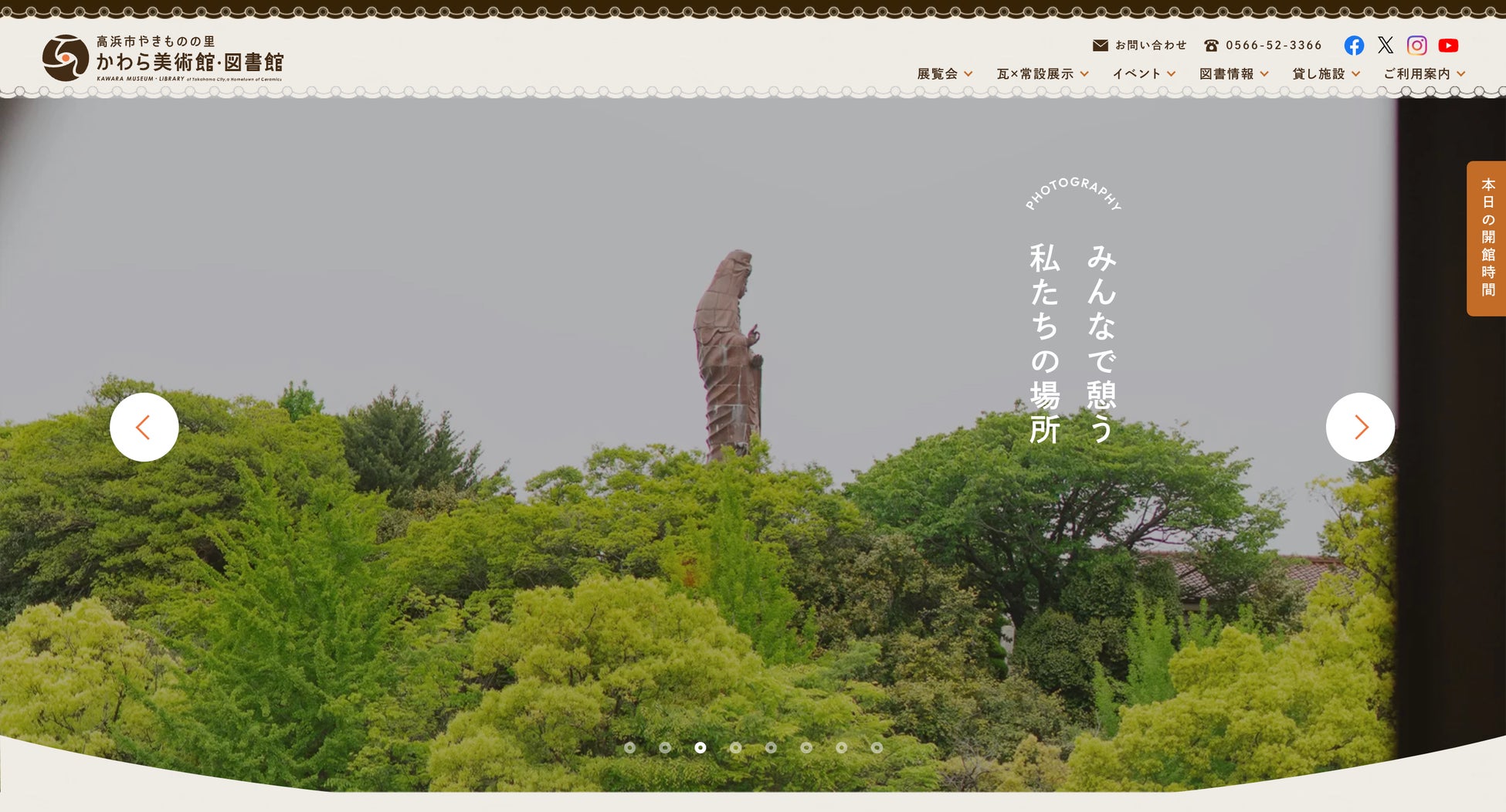Advance to the next slide with right arrow

tap(1360, 427)
